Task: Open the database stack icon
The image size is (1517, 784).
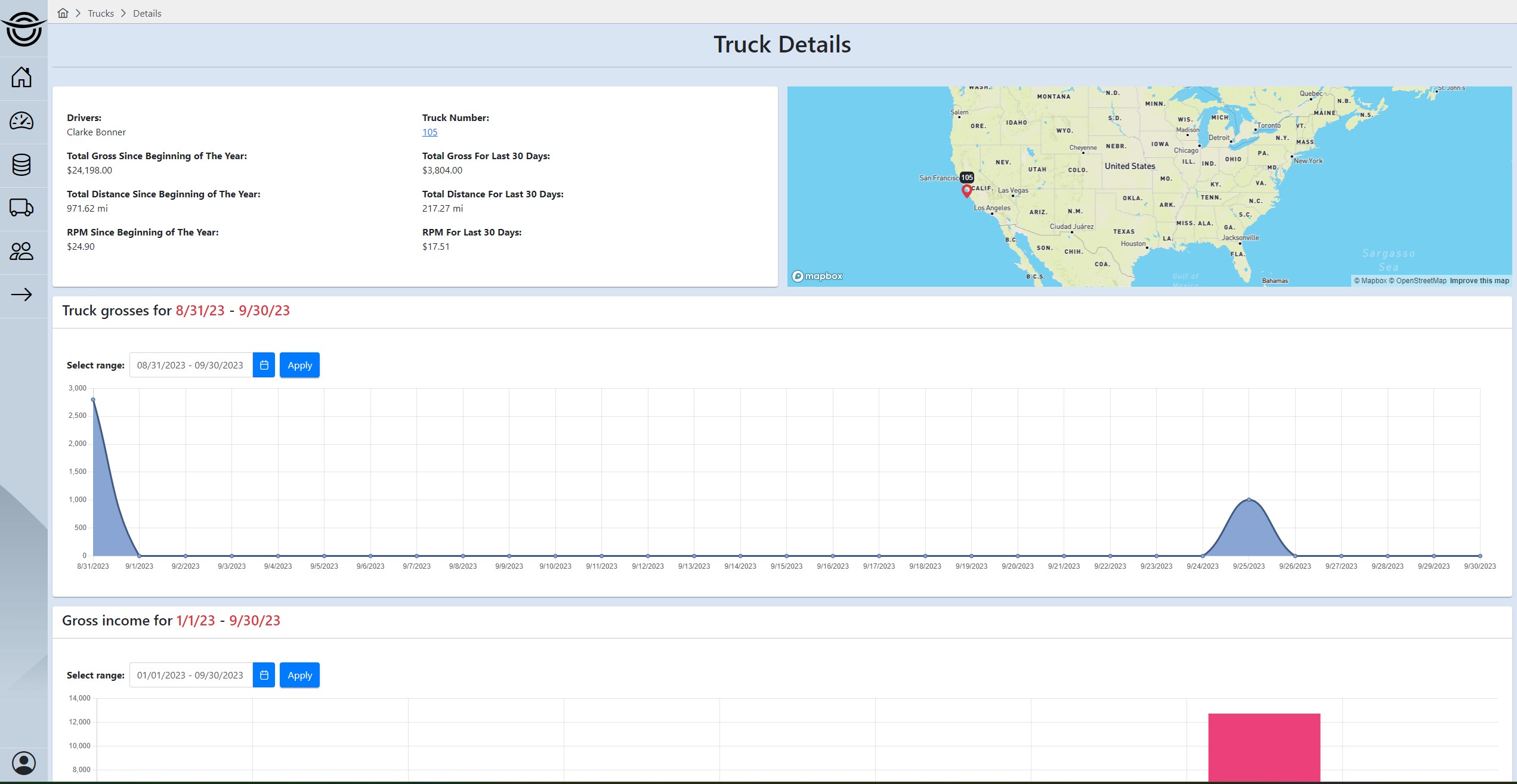Action: [21, 165]
